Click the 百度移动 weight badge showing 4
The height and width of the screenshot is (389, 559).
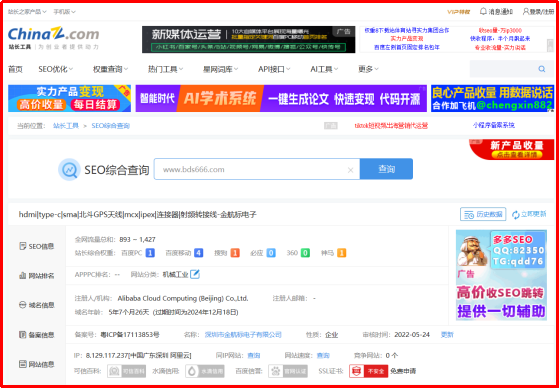[x=199, y=253]
